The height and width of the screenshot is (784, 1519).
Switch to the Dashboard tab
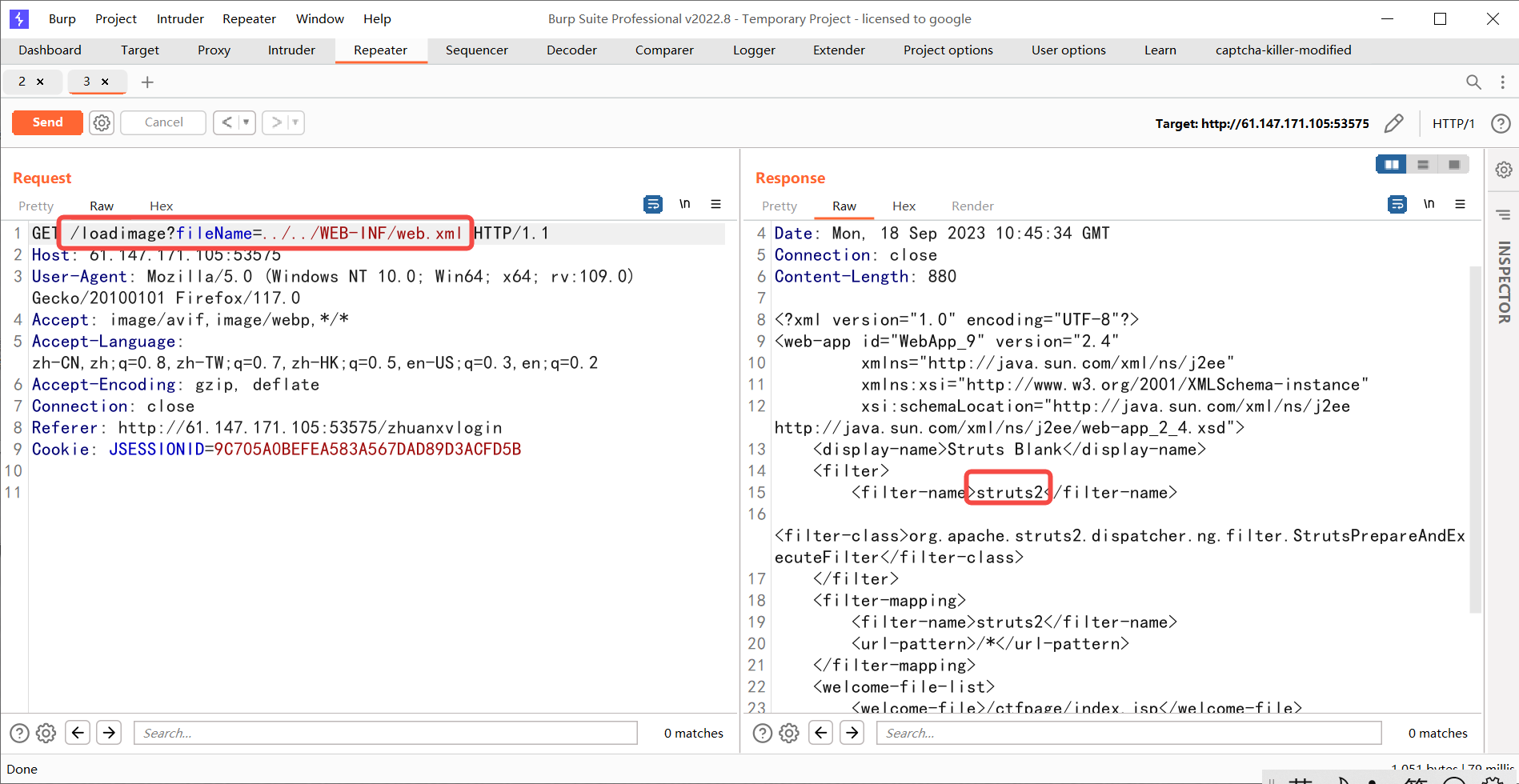coord(50,50)
